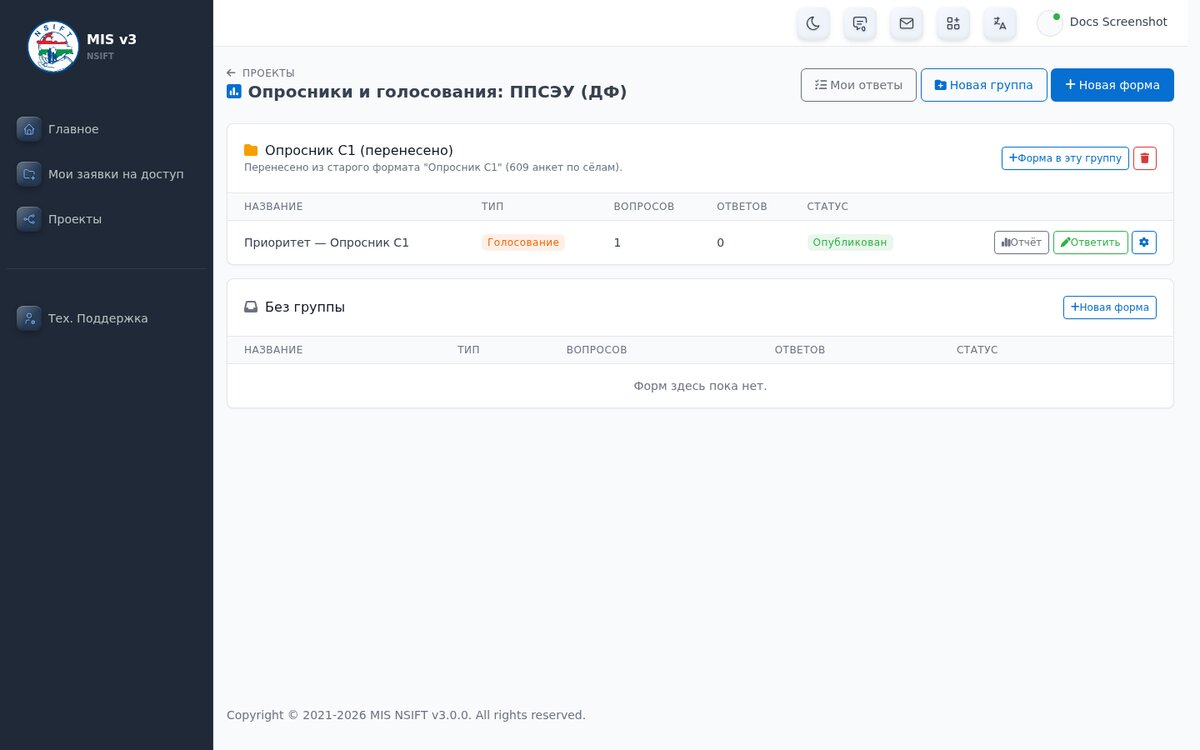Click the Опросники и голосования page heading
The image size is (1200, 750).
coord(438,92)
